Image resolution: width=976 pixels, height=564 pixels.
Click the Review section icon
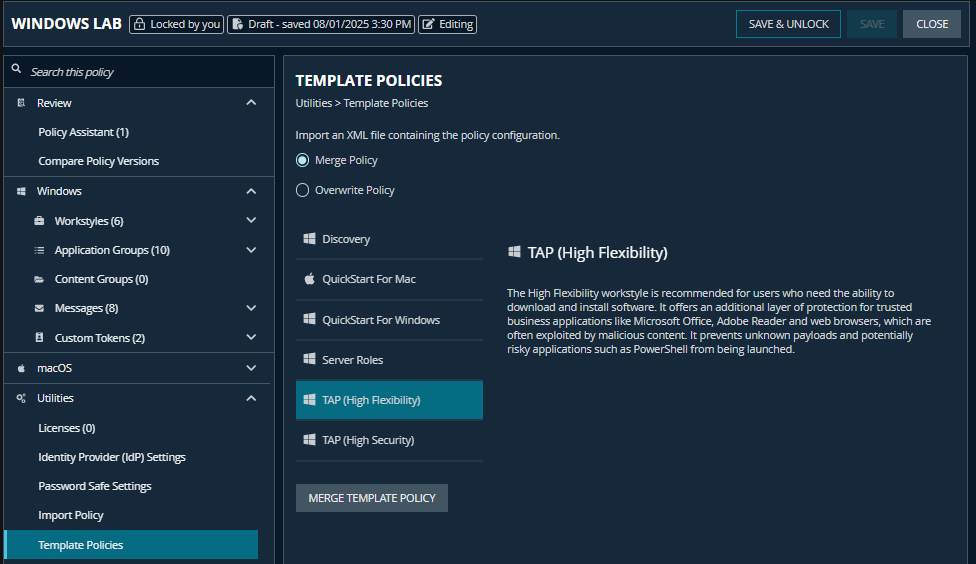(21, 103)
